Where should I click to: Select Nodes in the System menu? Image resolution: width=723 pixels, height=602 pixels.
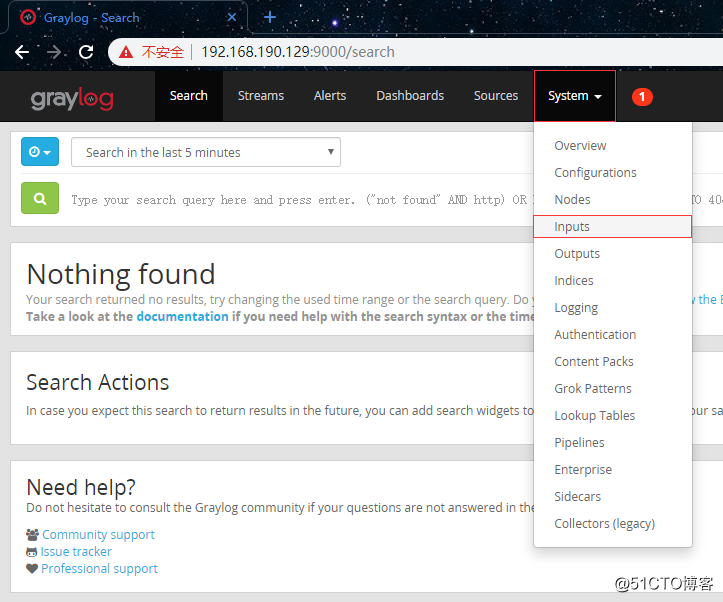coord(613,200)
